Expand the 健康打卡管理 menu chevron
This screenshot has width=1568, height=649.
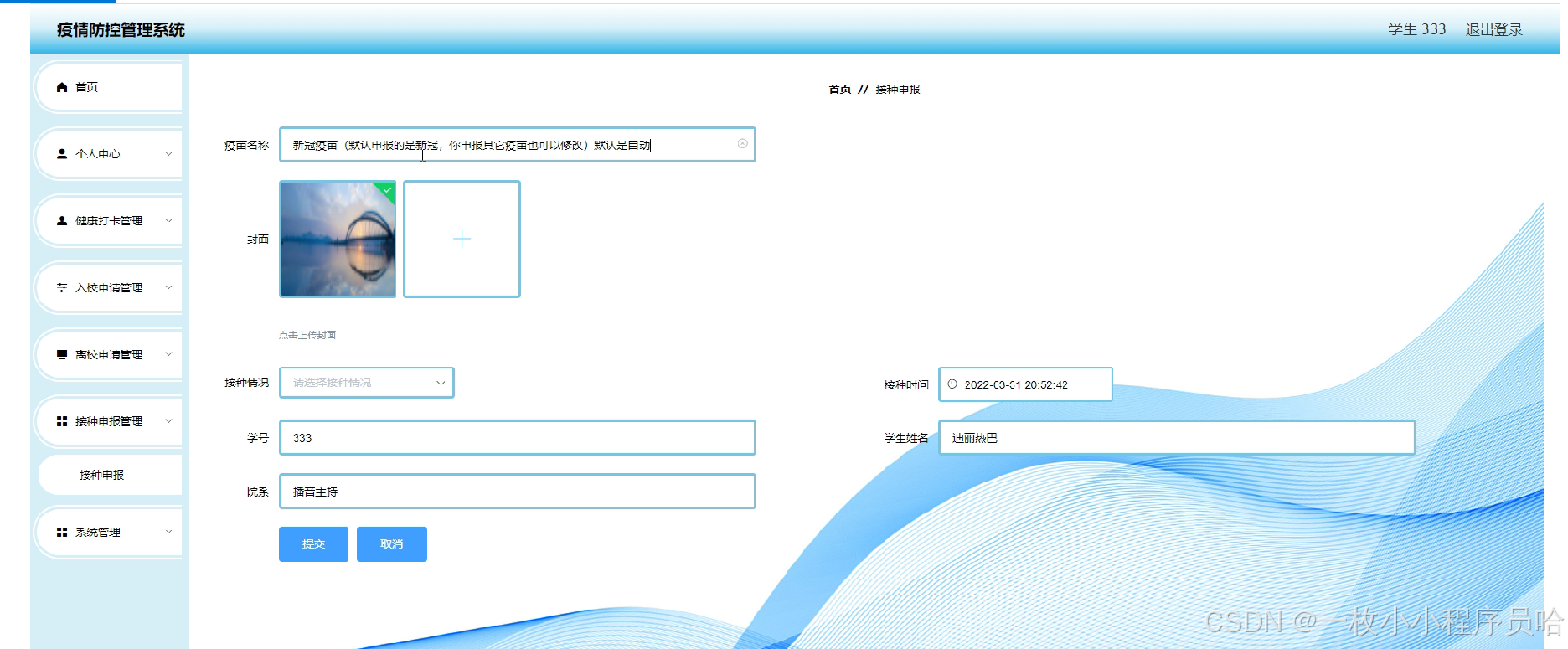[168, 221]
